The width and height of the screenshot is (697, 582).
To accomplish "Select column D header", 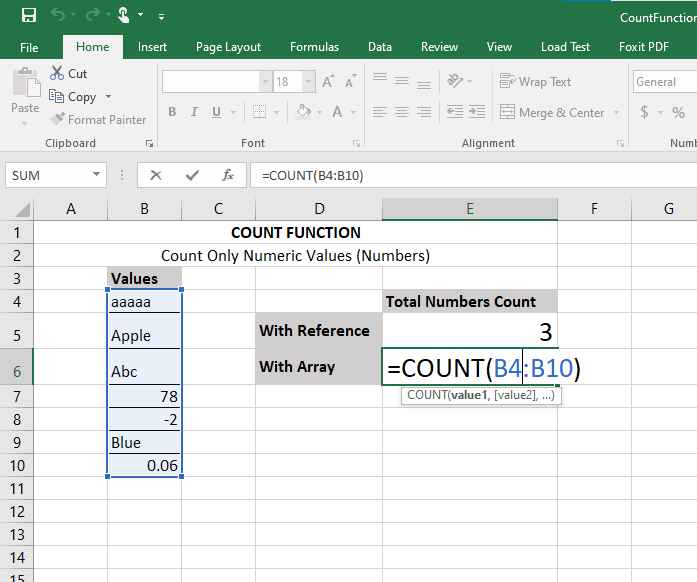I will tap(319, 209).
